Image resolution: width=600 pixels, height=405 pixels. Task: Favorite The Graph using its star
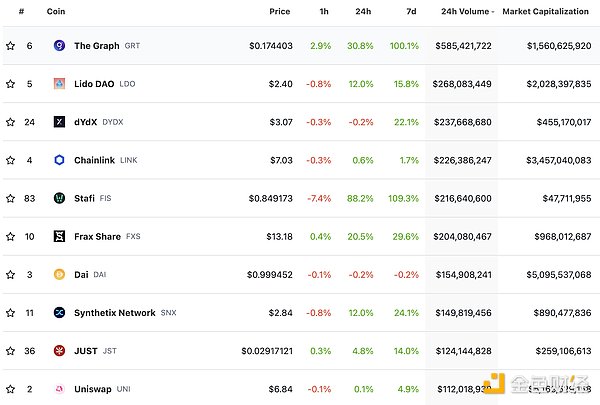[11, 46]
